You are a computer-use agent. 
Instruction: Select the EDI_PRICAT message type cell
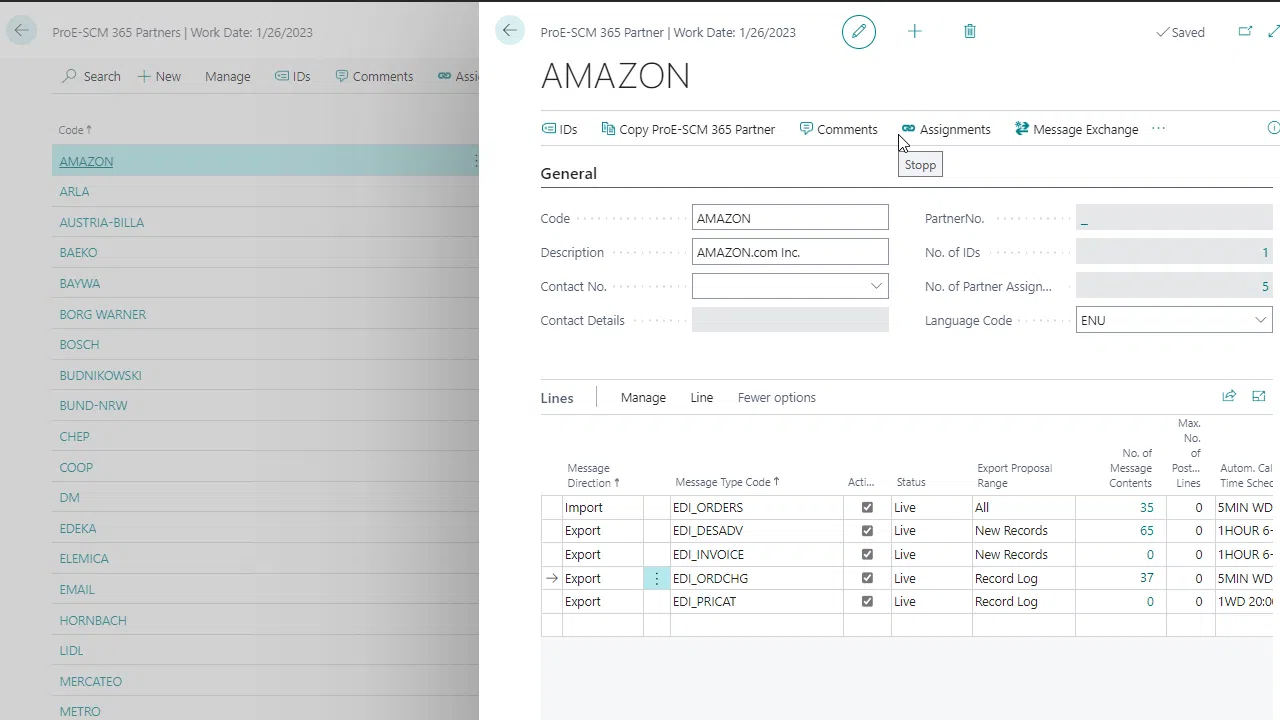click(757, 602)
